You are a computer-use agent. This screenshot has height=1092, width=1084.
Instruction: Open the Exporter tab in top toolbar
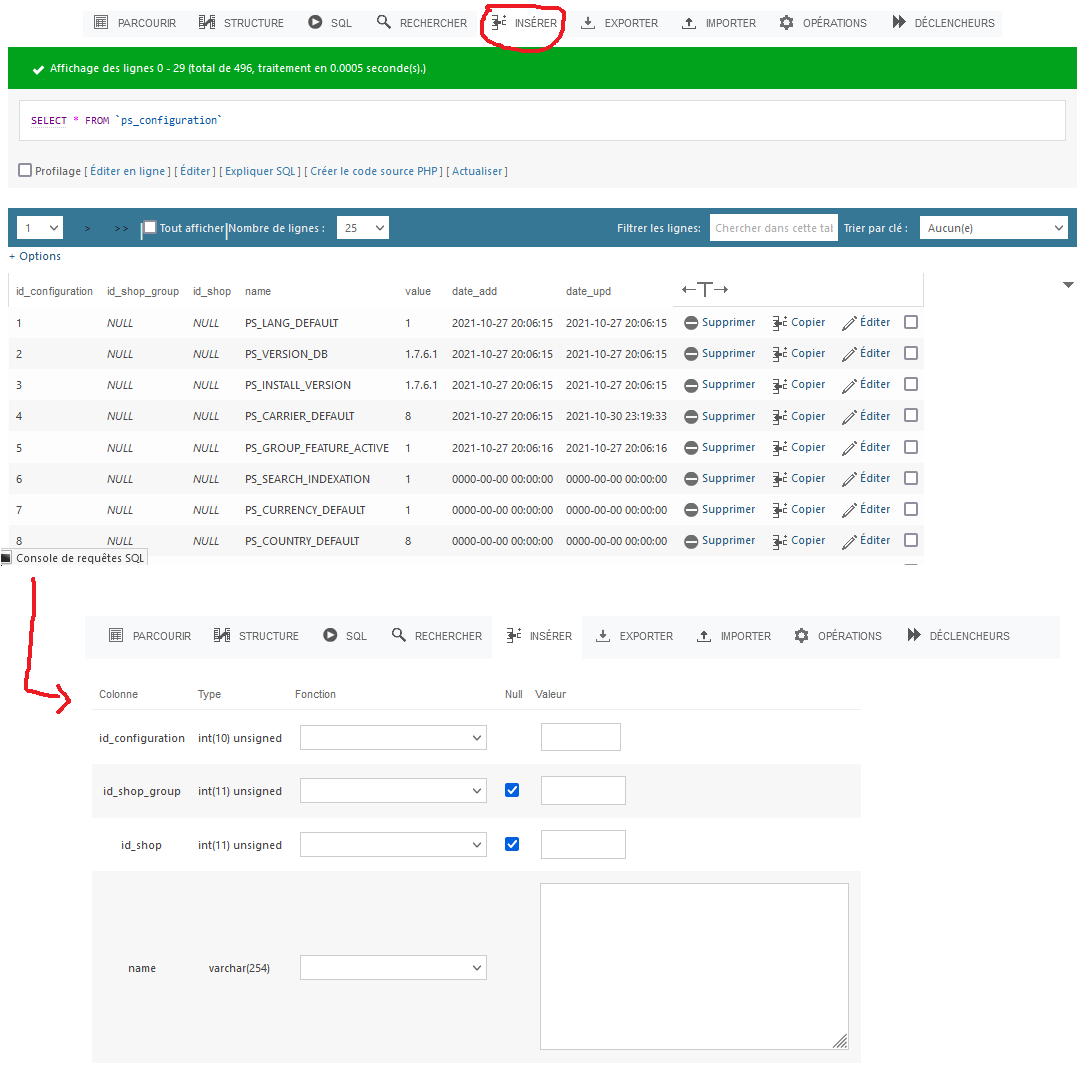pos(619,23)
